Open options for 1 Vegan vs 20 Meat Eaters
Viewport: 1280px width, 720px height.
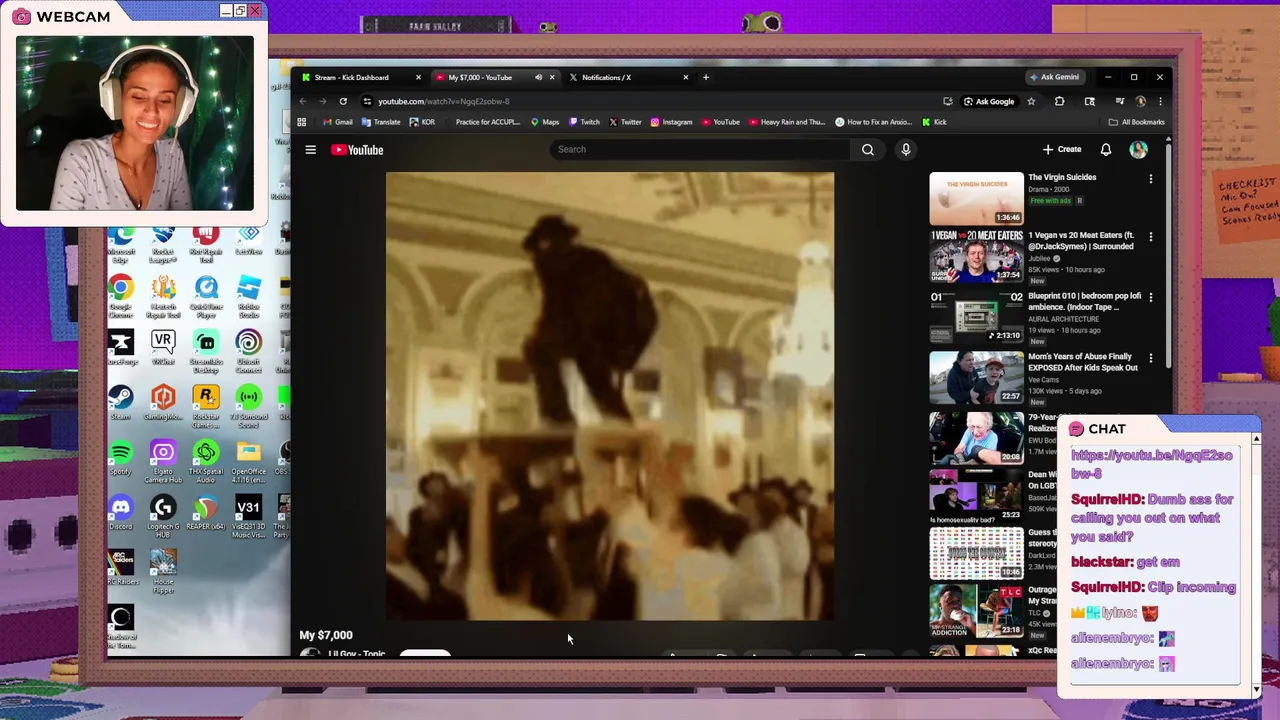[1151, 238]
